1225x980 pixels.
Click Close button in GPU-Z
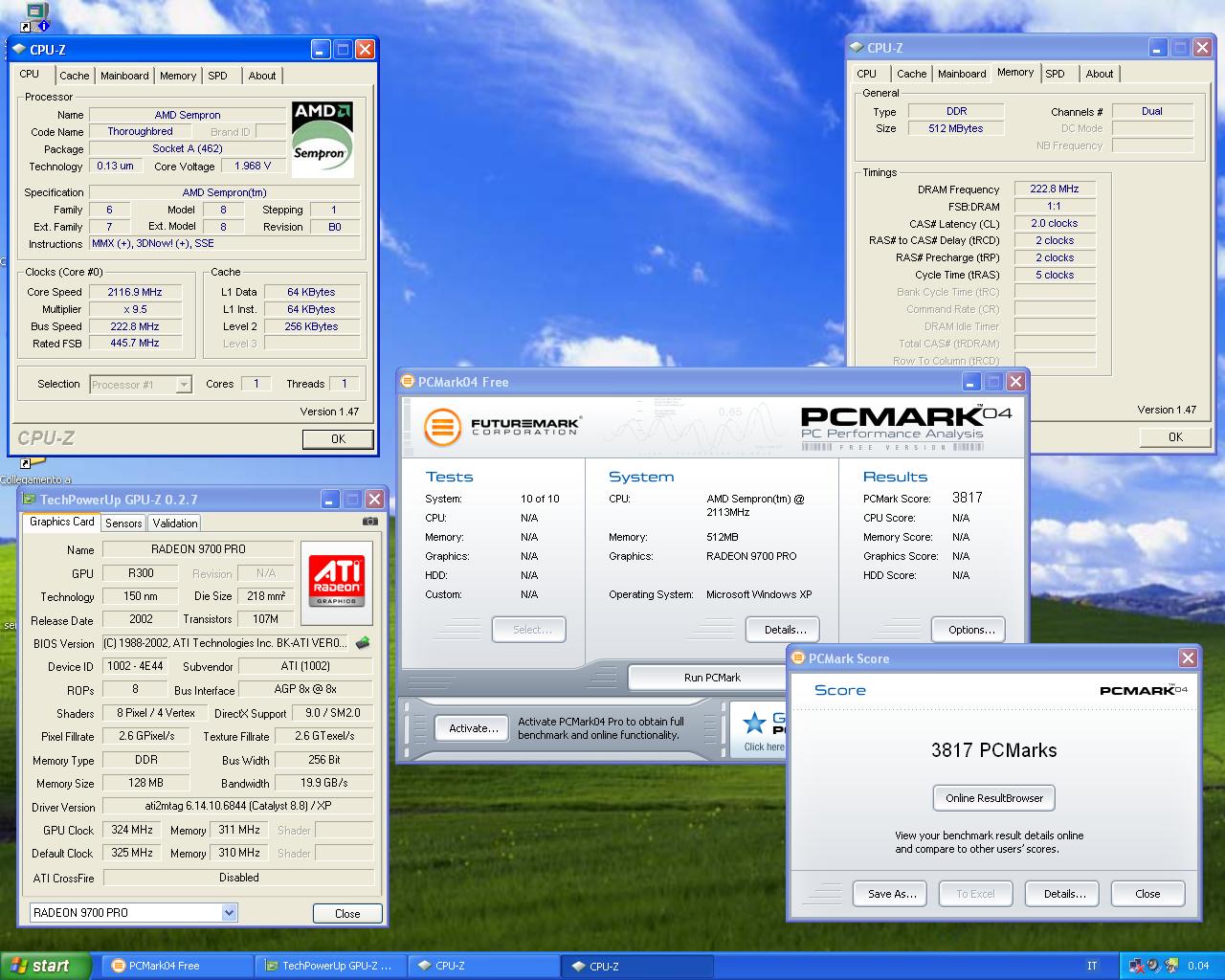point(347,913)
